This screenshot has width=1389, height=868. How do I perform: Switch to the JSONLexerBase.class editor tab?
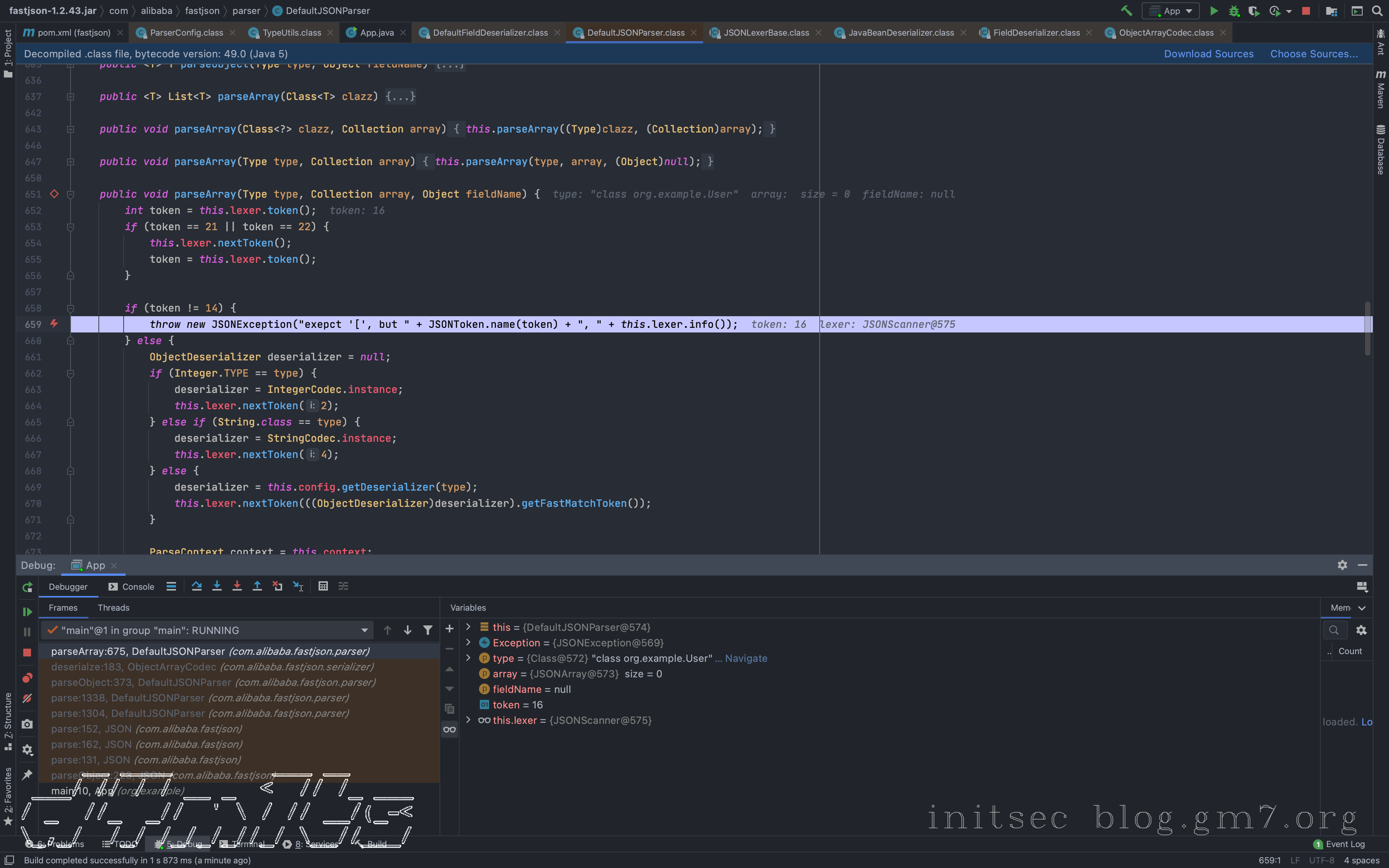click(766, 33)
